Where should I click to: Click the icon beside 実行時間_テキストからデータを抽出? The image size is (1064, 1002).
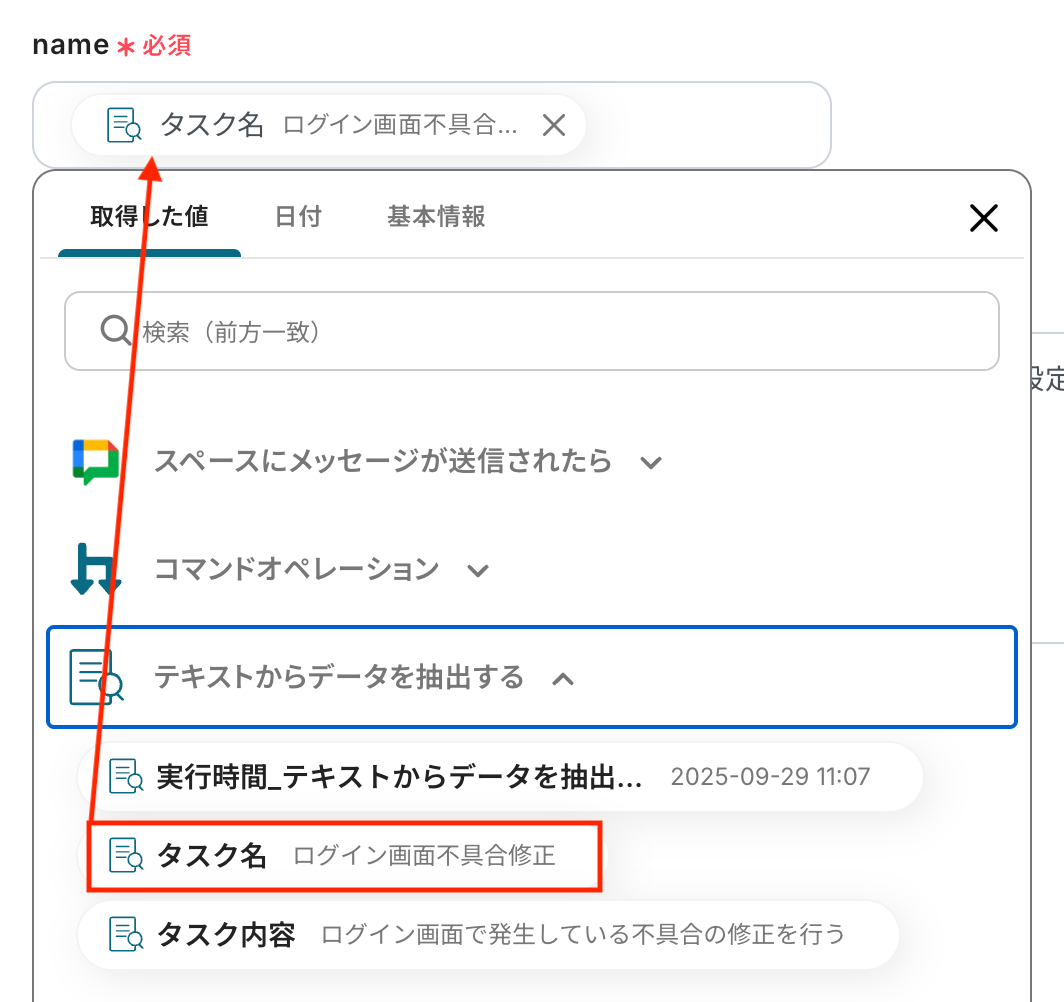(x=126, y=776)
